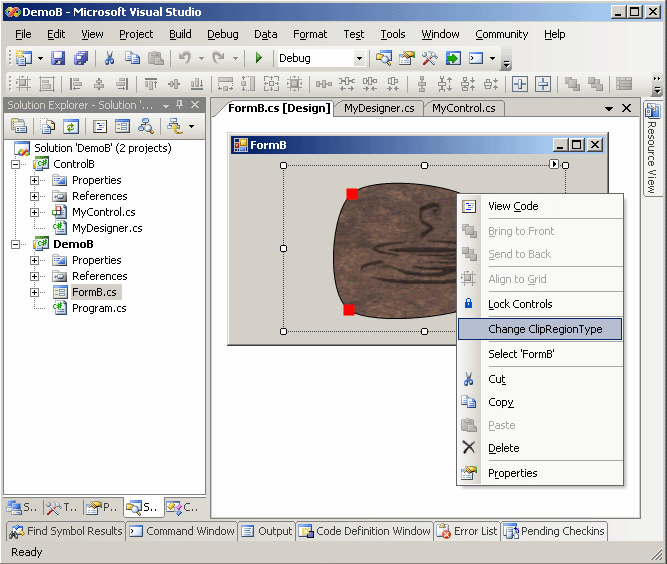Screen dimensions: 667x564
Task: Open Solution Explorer toolbar icon beside Debug combo
Action: pos(384,58)
